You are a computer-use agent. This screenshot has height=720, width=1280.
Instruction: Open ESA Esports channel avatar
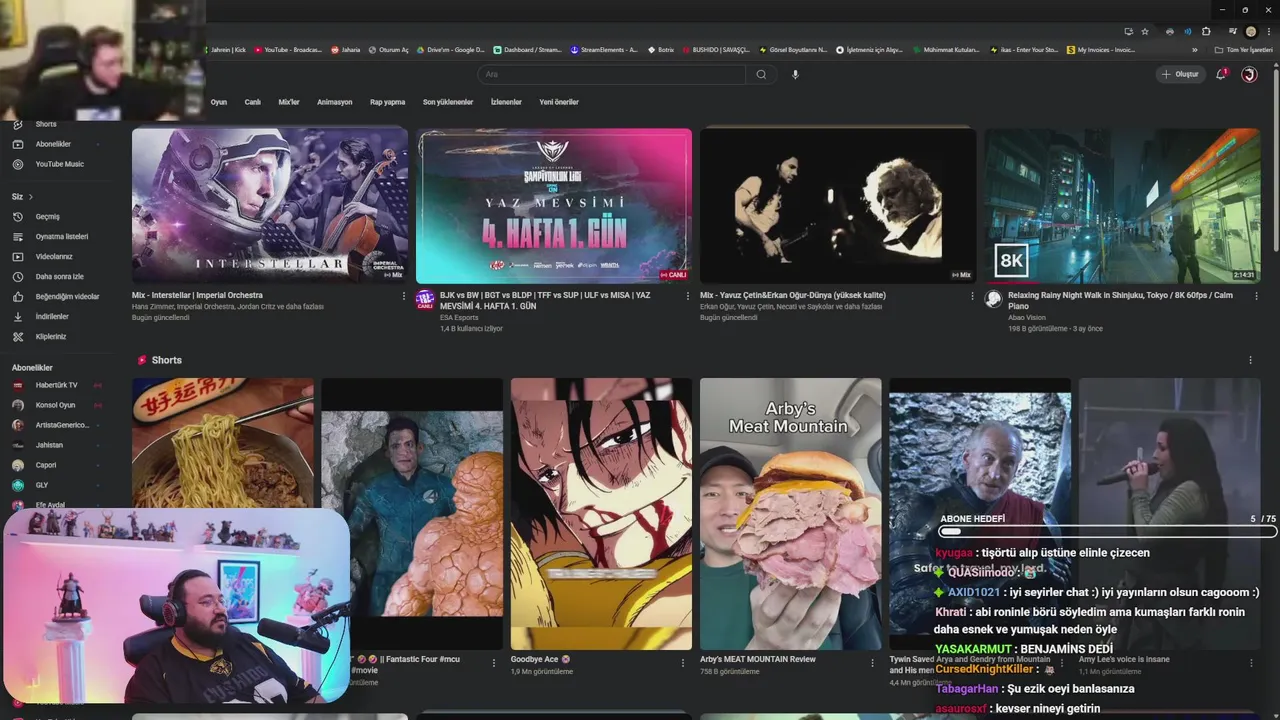coord(425,298)
